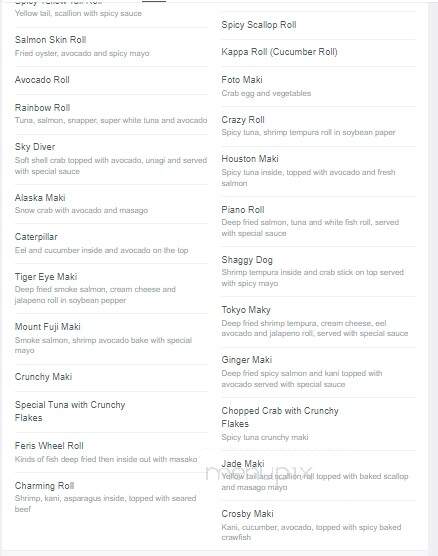The image size is (438, 556).
Task: Click the Rainbow Roll heading
Action: point(43,107)
